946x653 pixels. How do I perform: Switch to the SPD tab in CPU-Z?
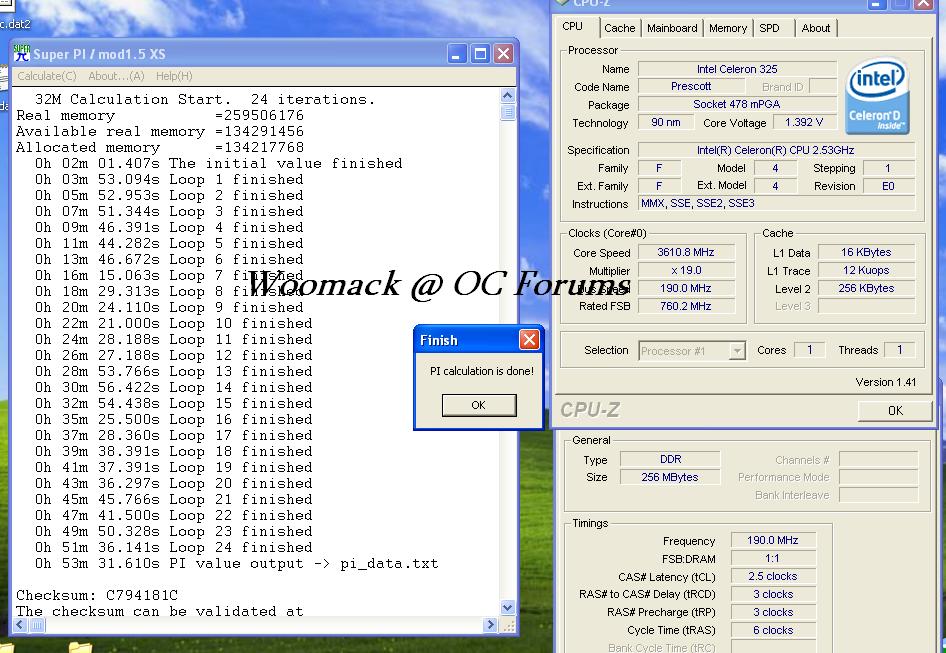click(x=769, y=28)
